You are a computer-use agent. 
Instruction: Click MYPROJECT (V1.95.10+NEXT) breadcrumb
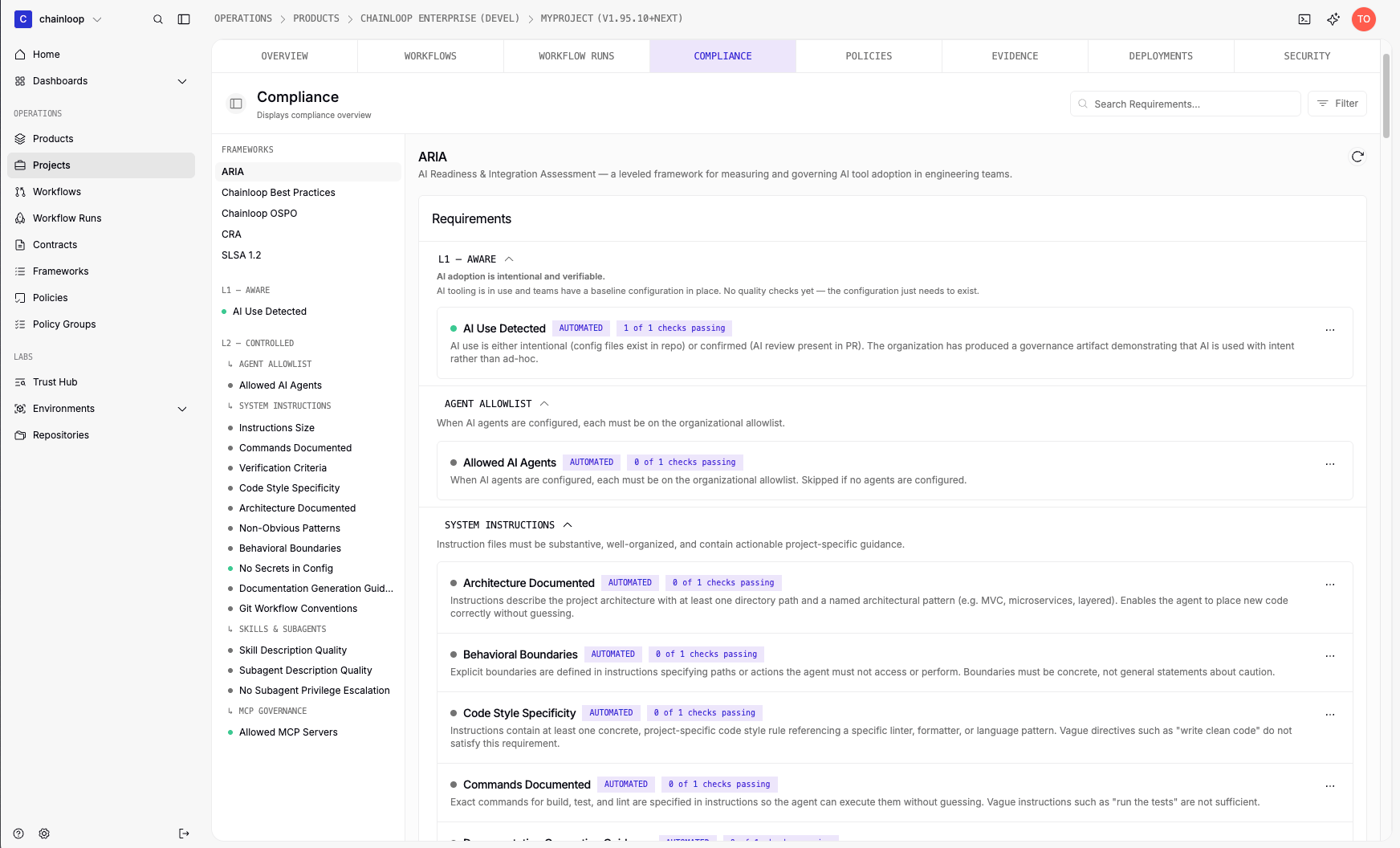612,18
